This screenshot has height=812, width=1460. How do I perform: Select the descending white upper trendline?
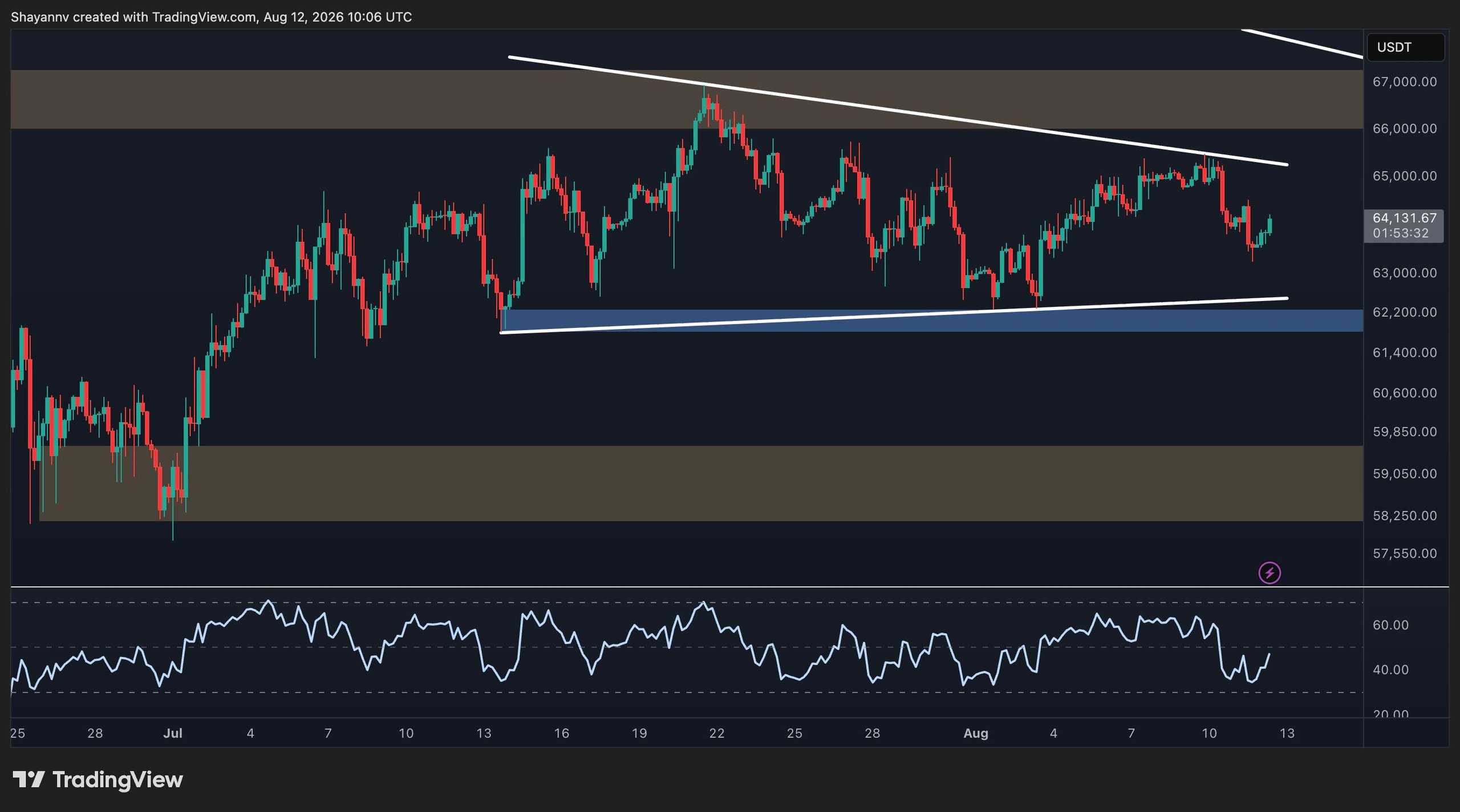(x=898, y=111)
